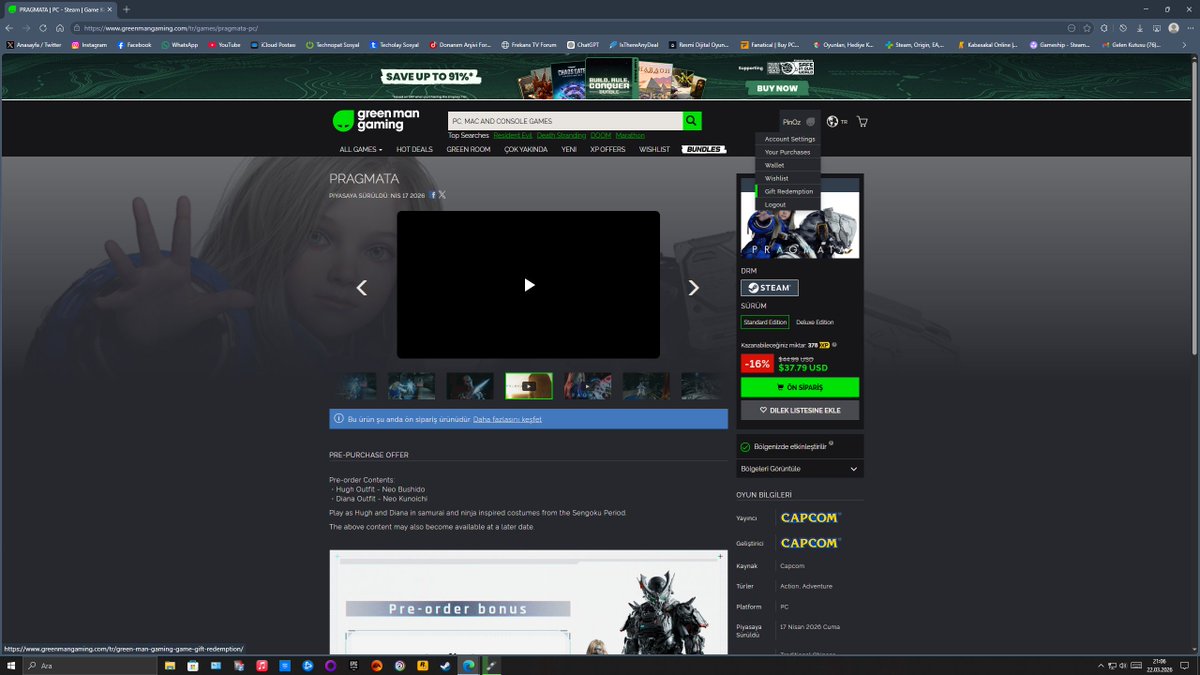Screen dimensions: 1200x675
Task: Open Steam from the taskbar
Action: (444, 665)
